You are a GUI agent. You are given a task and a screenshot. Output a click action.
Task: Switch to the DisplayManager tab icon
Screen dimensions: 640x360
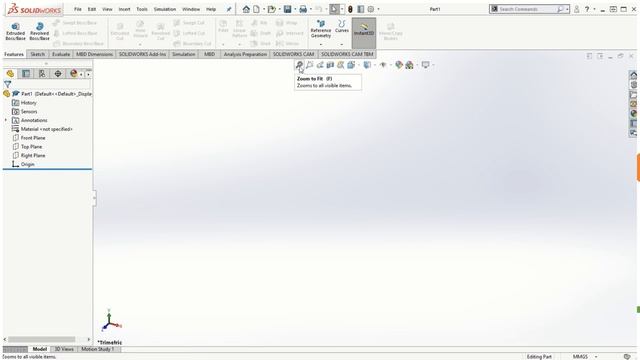click(x=73, y=73)
